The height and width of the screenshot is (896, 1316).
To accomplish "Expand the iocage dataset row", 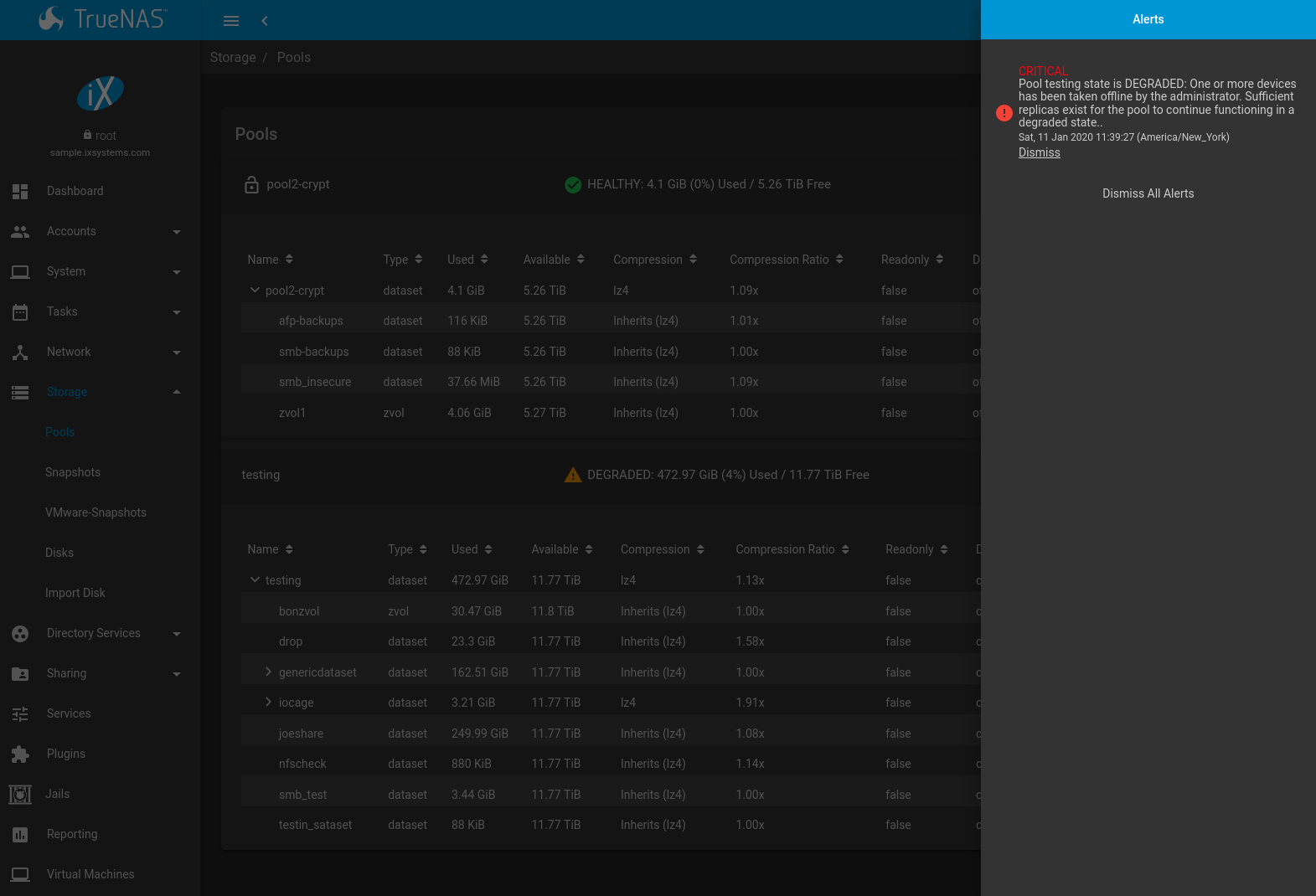I will (x=268, y=702).
